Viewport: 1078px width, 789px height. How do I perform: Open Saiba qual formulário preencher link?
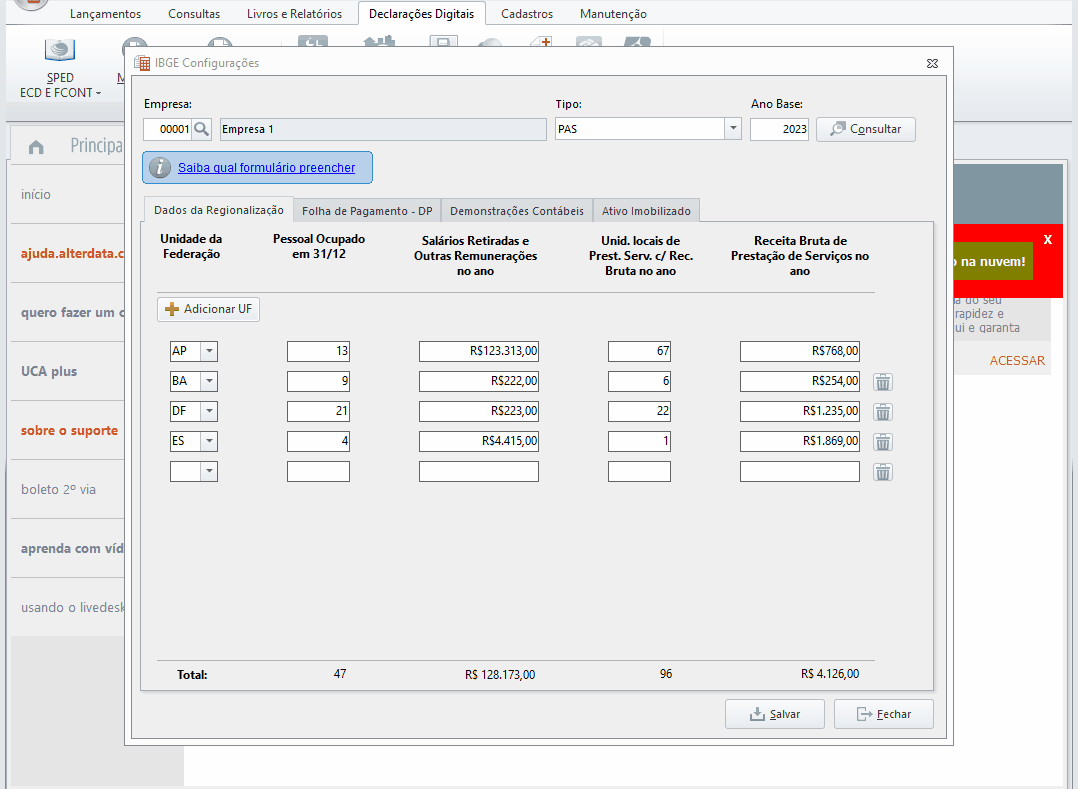click(x=267, y=168)
